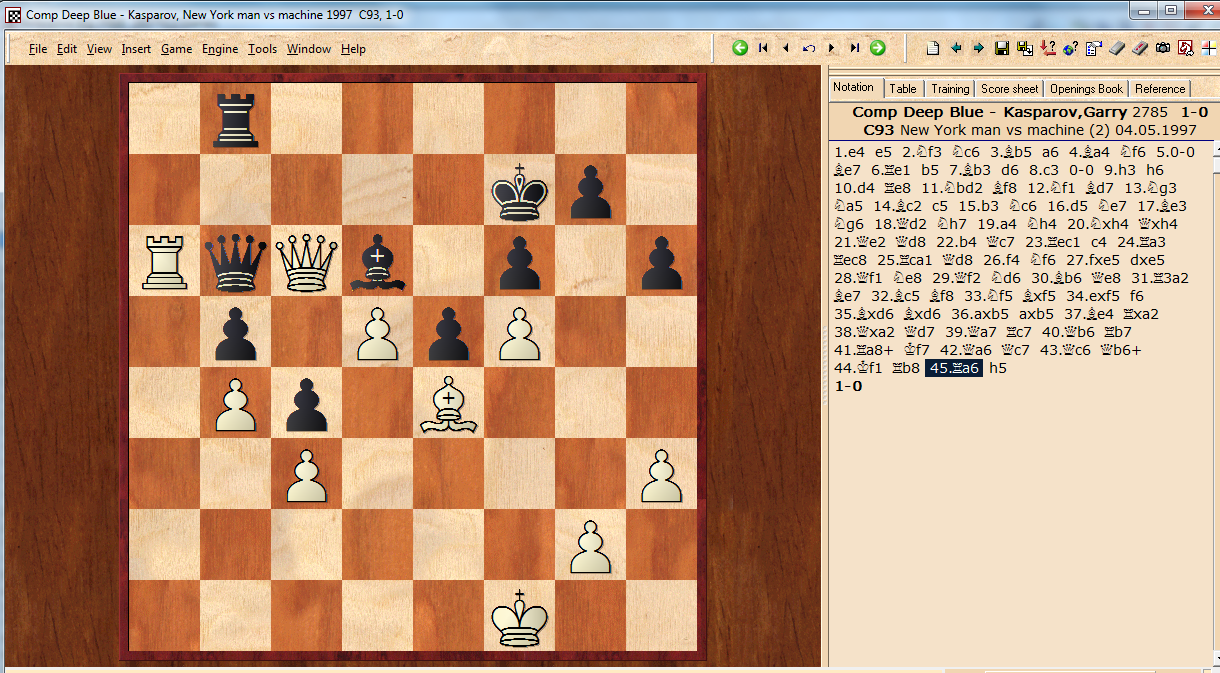This screenshot has width=1220, height=673.
Task: Step back one move with black left triangle
Action: (x=786, y=48)
